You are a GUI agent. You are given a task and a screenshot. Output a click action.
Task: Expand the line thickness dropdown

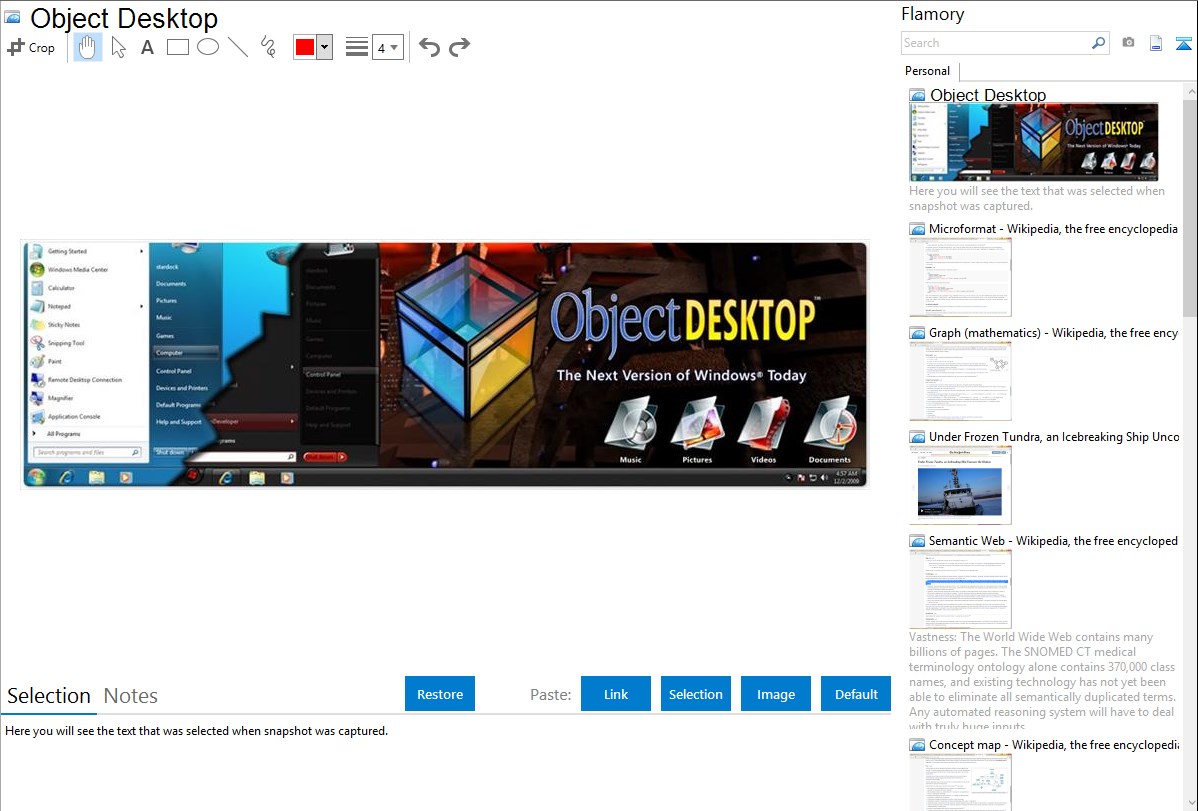pos(394,47)
